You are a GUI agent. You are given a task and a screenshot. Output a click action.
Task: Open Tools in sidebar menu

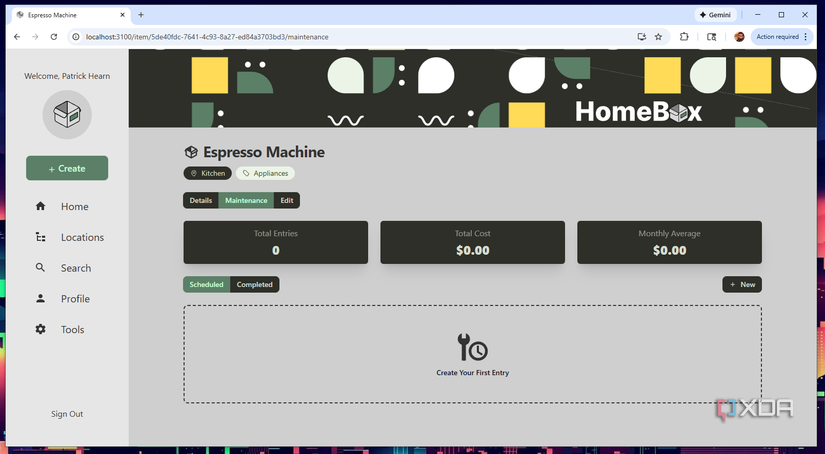73,330
